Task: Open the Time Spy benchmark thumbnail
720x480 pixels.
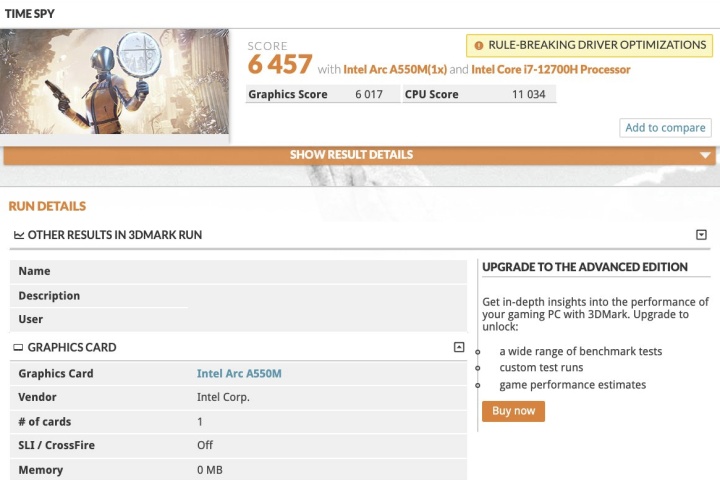Action: pyautogui.click(x=115, y=82)
